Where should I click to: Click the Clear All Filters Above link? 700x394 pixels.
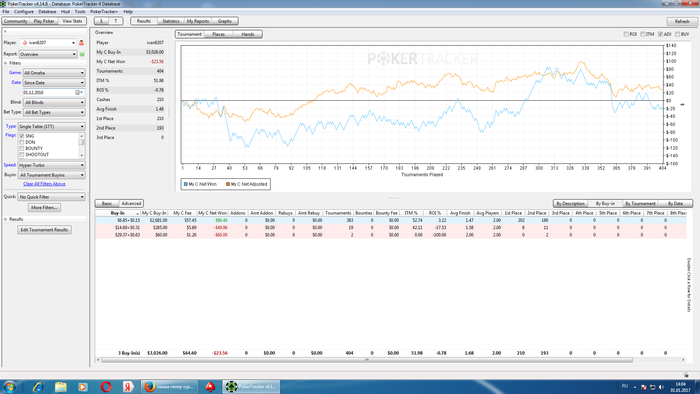pos(44,184)
